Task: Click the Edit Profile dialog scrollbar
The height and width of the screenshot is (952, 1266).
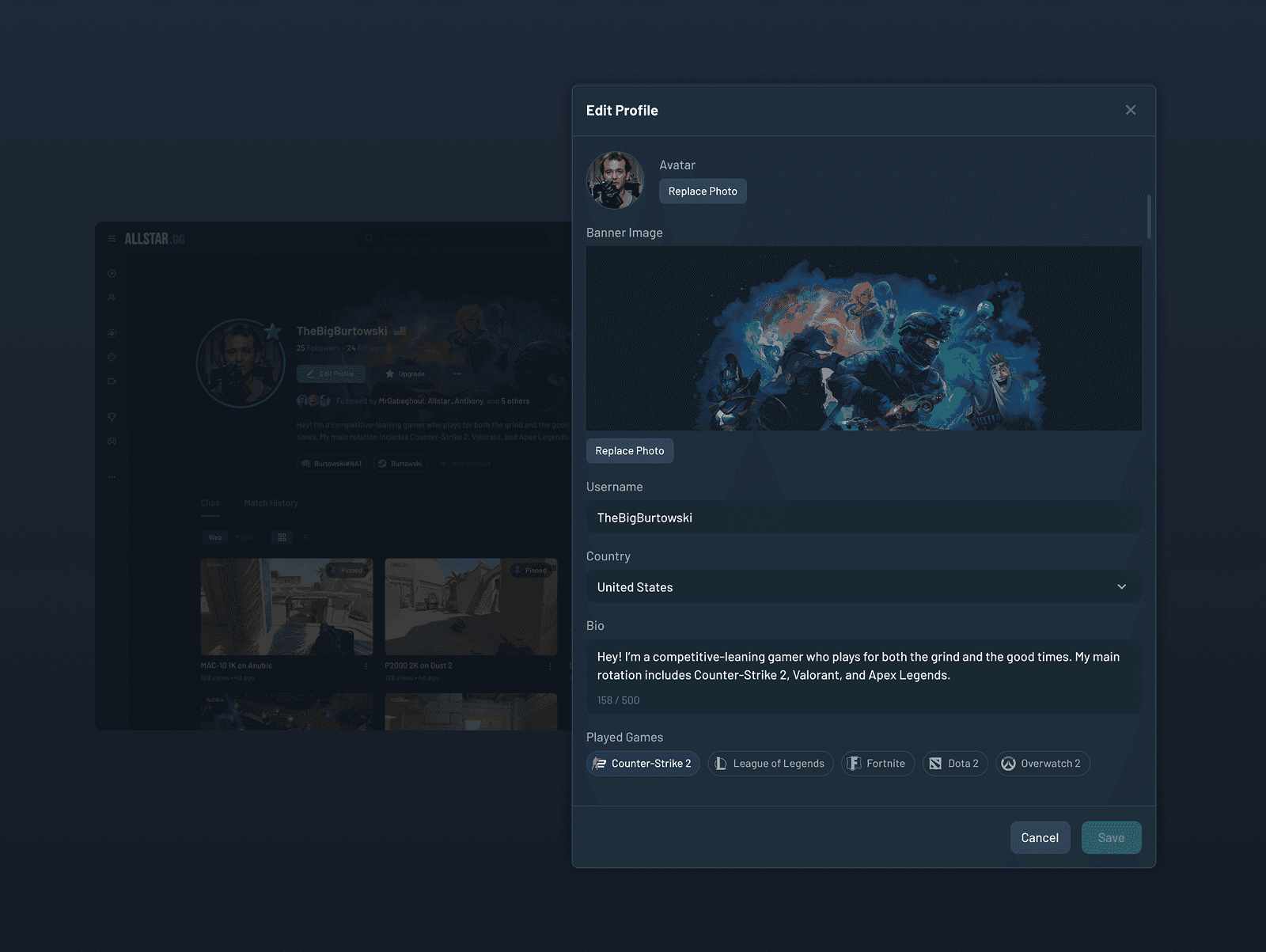Action: tap(1149, 216)
